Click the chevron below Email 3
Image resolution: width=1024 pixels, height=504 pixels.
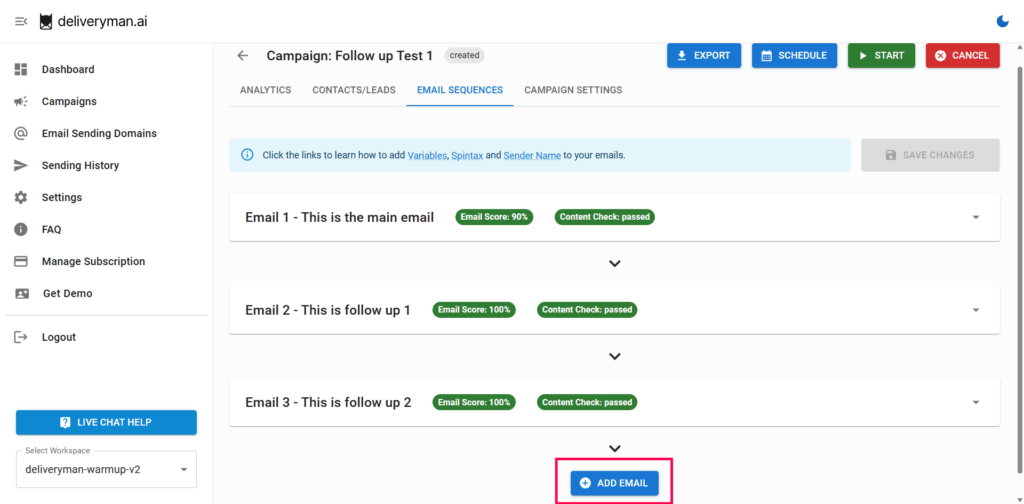tap(614, 449)
